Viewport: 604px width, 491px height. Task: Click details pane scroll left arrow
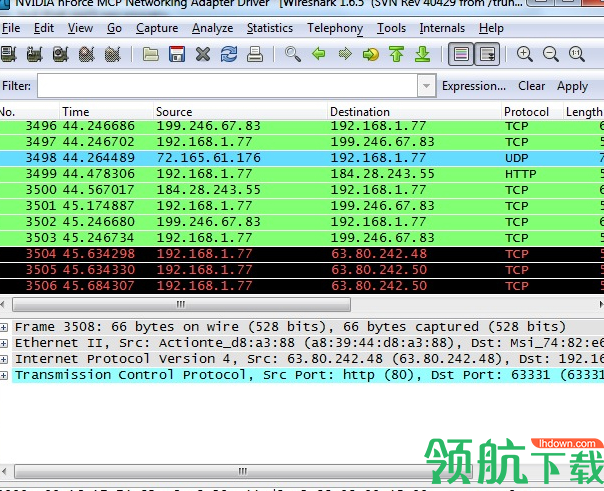pyautogui.click(x=4, y=471)
